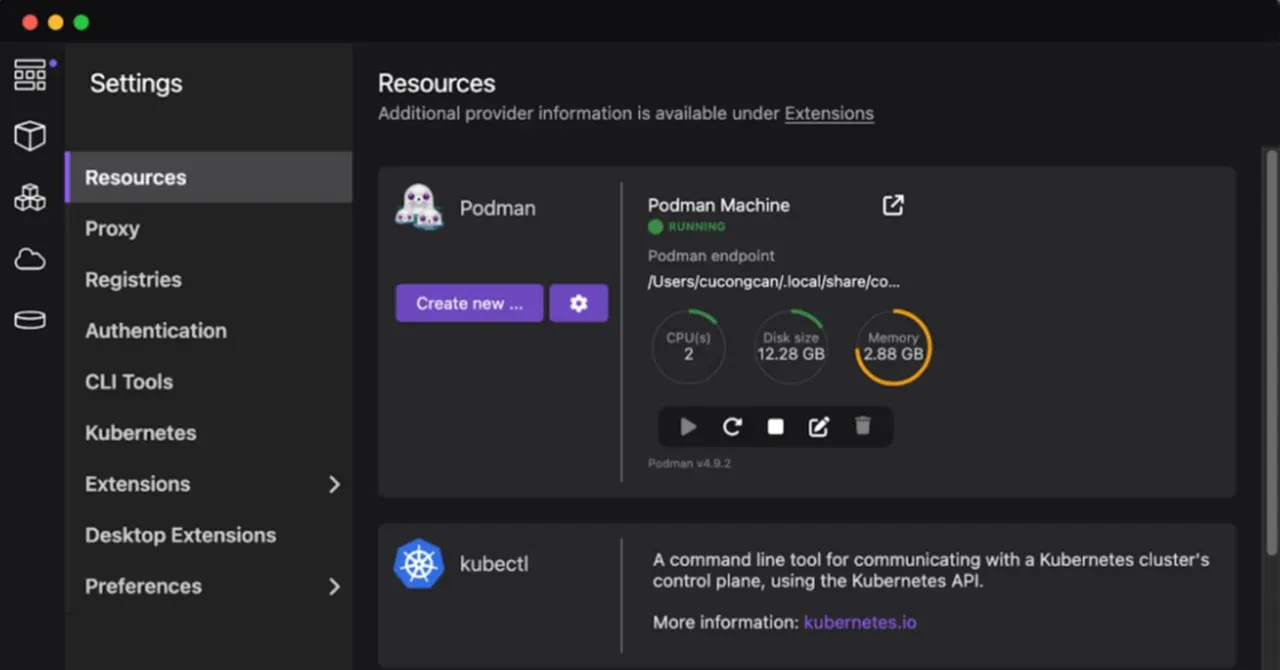Restart the Podman Machine
The image size is (1280, 670).
click(732, 427)
